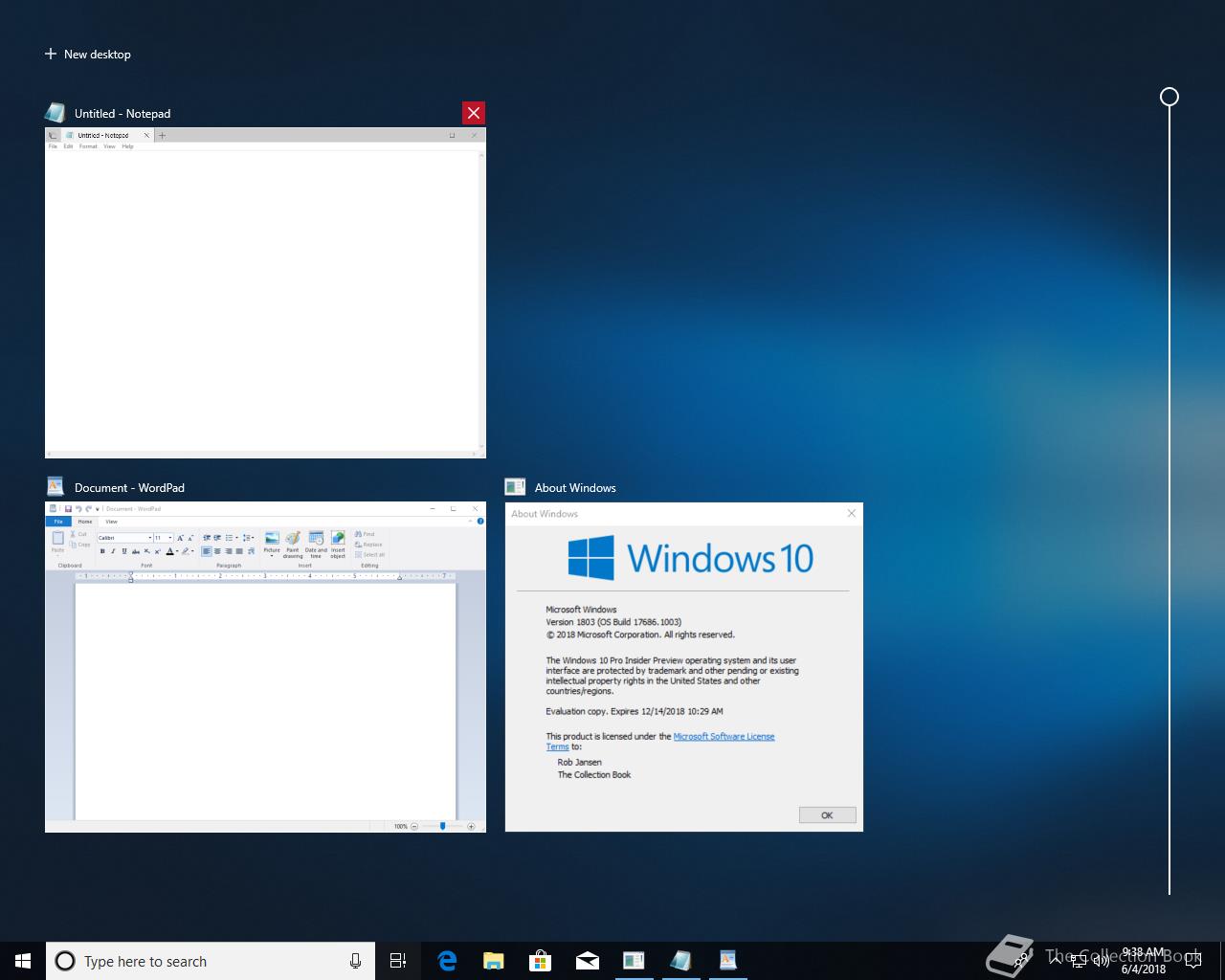Switch to the Document - WordPad thumbnail

tap(265, 666)
